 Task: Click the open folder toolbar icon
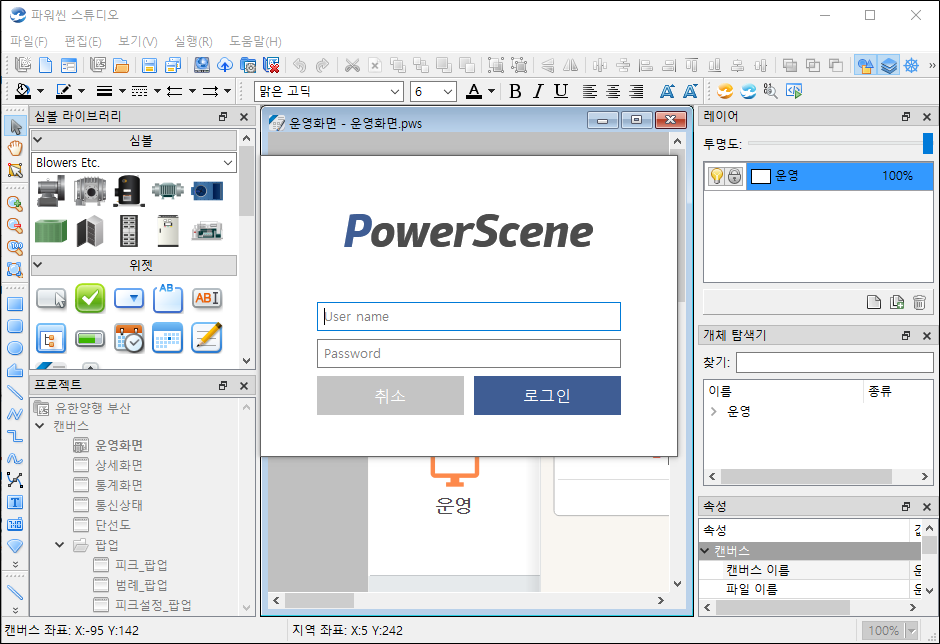(121, 65)
